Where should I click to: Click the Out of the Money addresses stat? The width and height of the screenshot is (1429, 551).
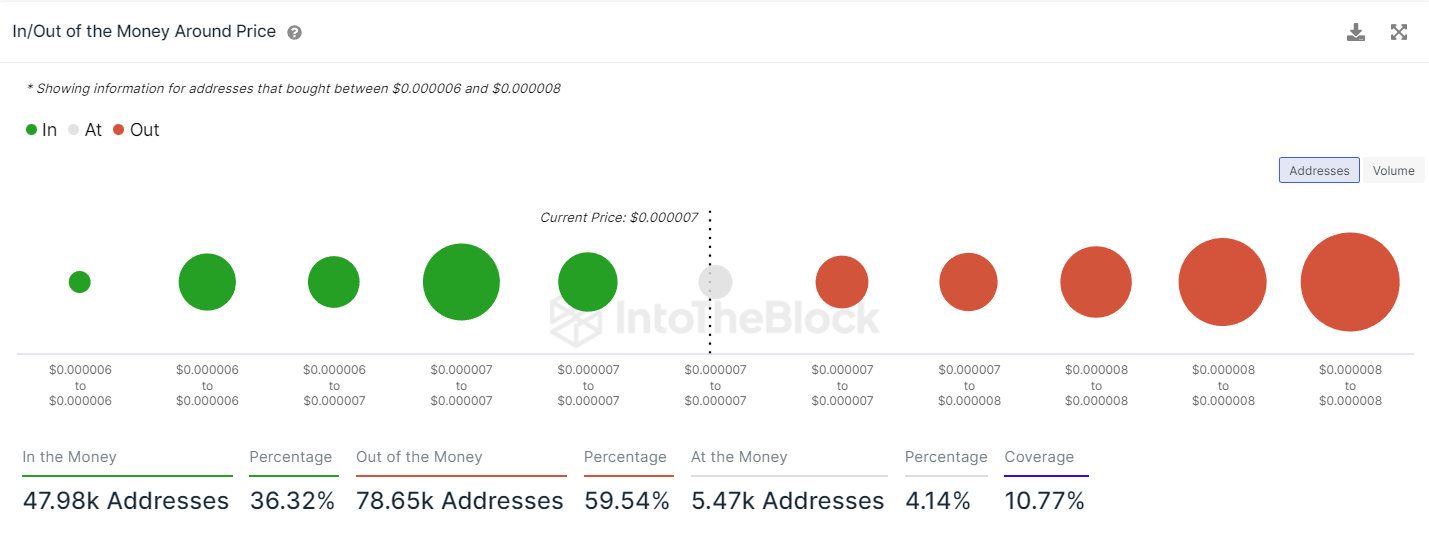460,500
